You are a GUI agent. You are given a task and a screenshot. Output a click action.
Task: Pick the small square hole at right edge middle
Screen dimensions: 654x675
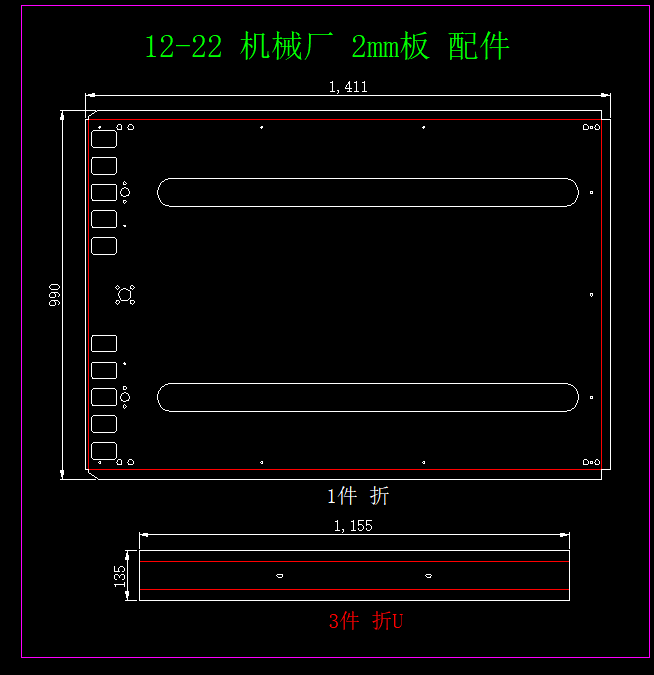[593, 295]
